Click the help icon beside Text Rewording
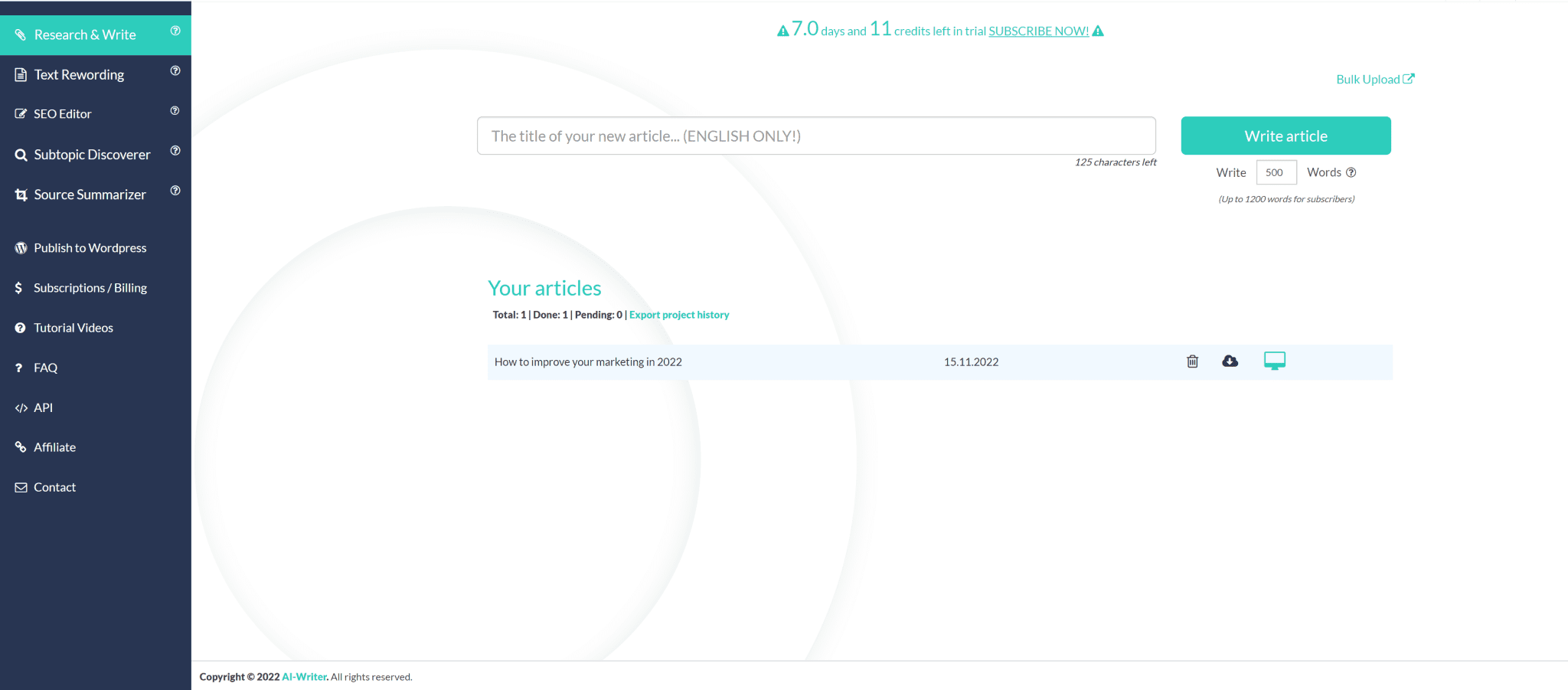Viewport: 1568px width, 690px height. (175, 70)
